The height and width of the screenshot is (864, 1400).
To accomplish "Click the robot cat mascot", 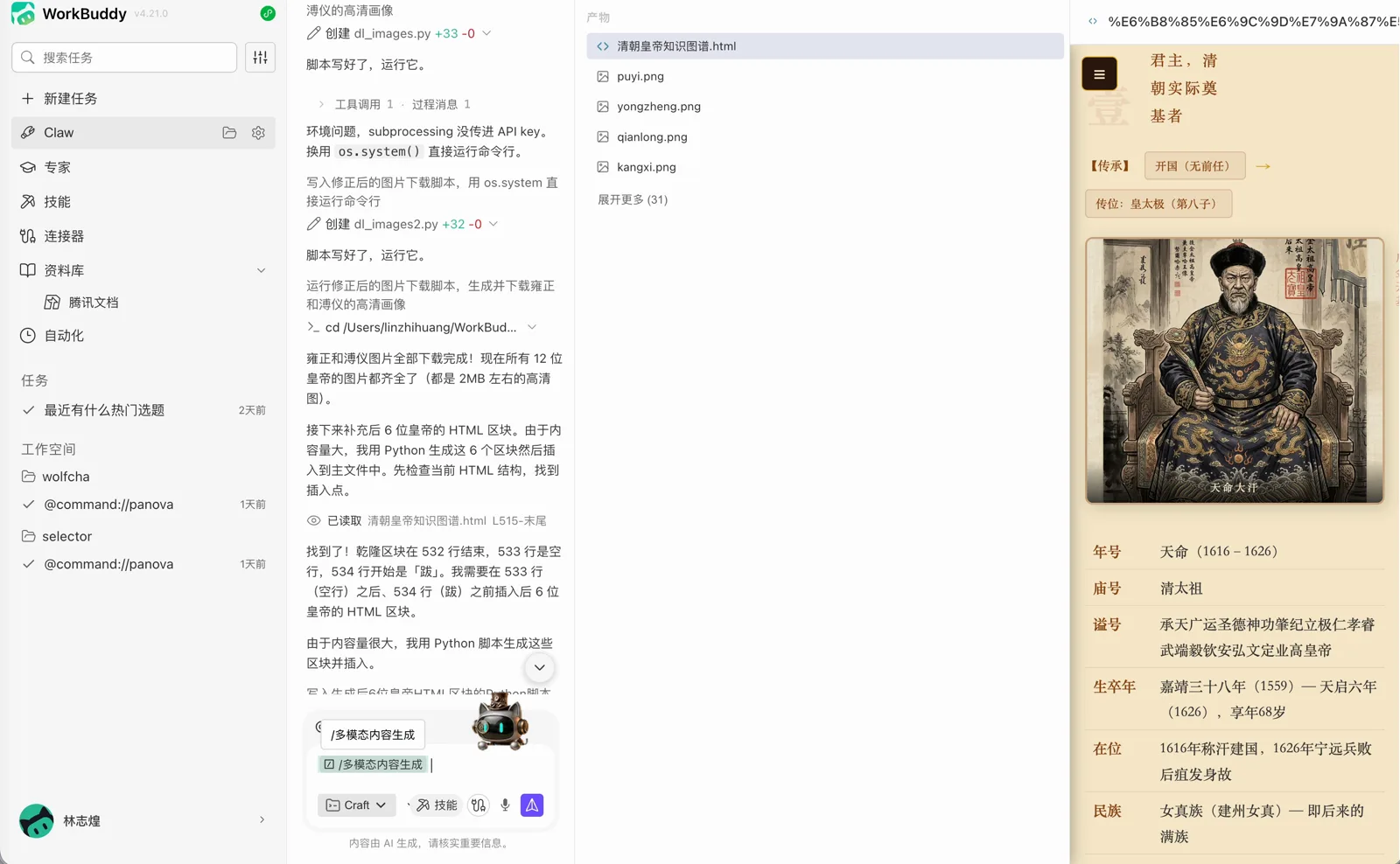I will coord(500,721).
